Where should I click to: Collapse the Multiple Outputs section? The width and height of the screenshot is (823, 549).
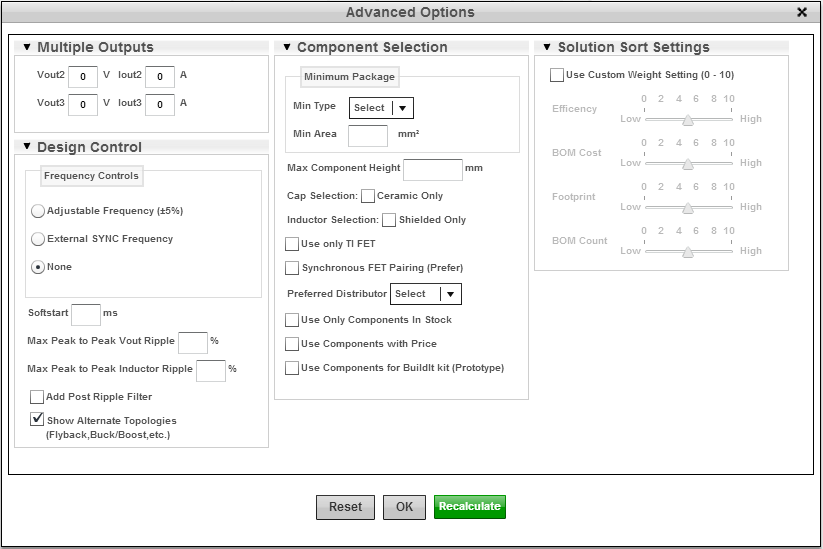tap(27, 48)
